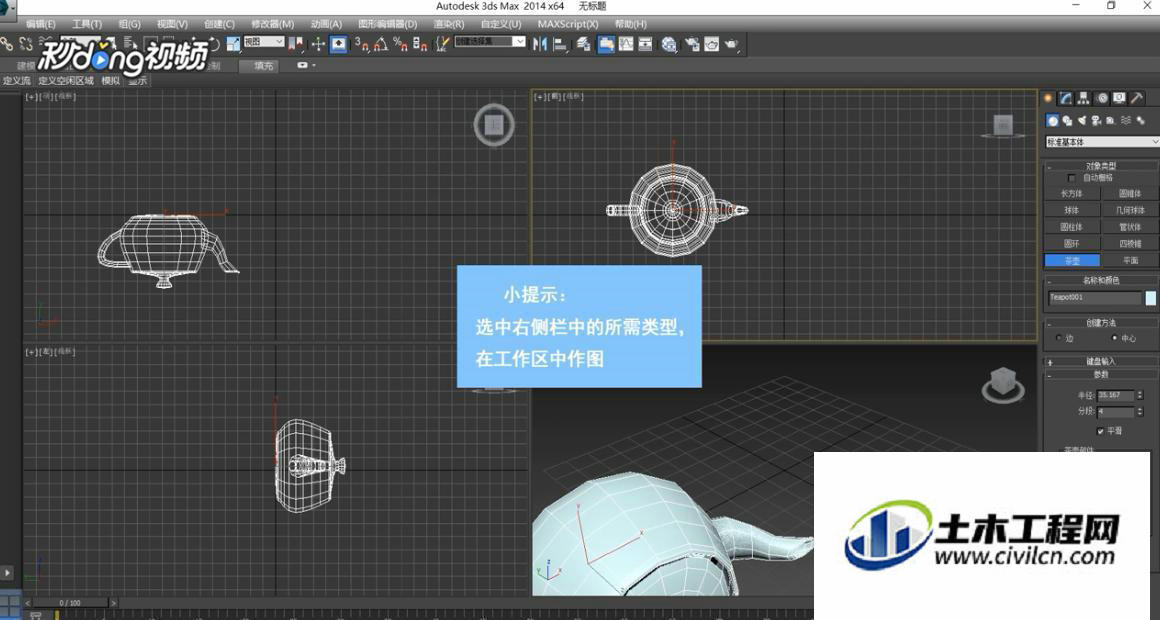Viewport: 1160px width, 620px height.
Task: Toggle the Percent Snap icon
Action: [401, 44]
